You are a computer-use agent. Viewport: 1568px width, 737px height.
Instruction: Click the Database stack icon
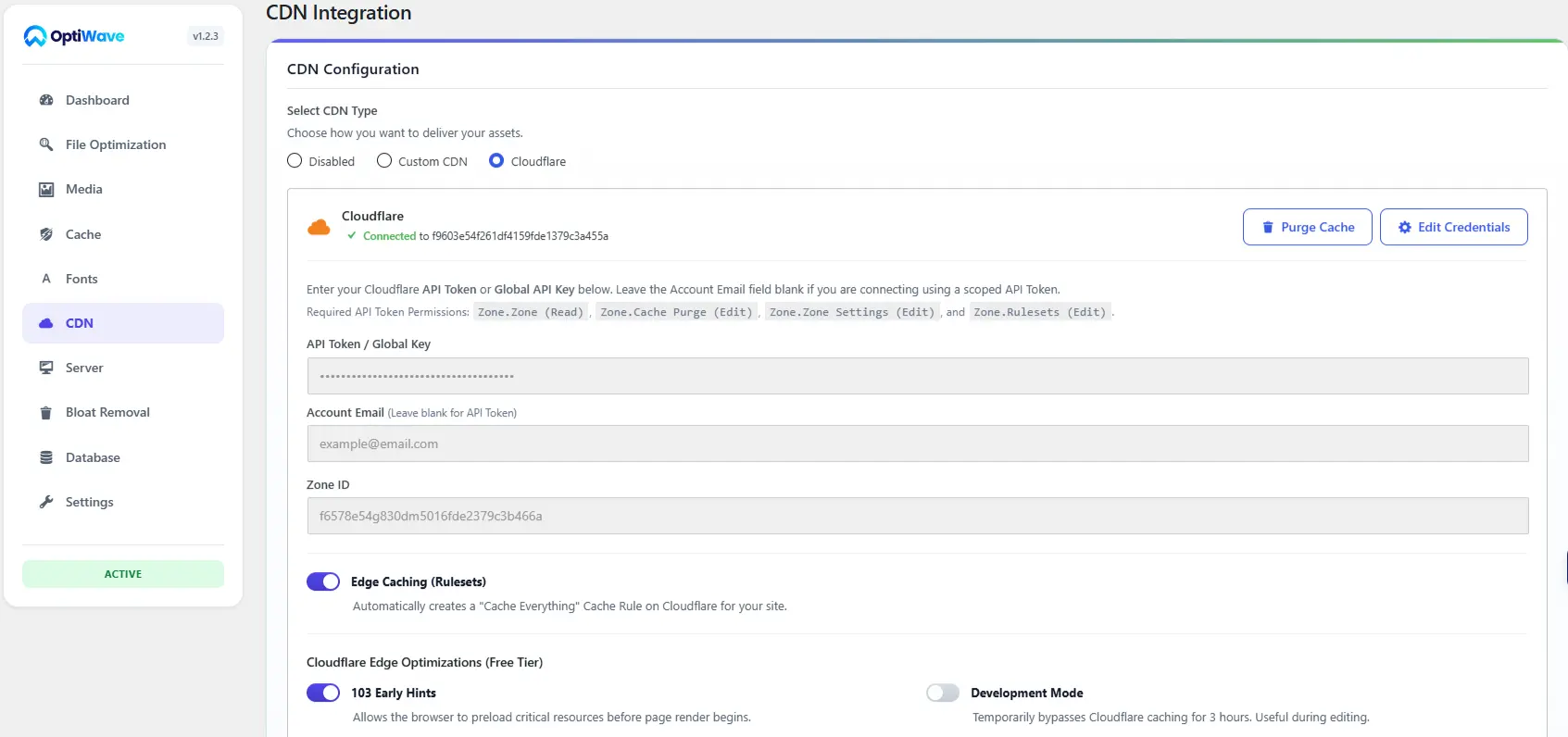click(46, 457)
